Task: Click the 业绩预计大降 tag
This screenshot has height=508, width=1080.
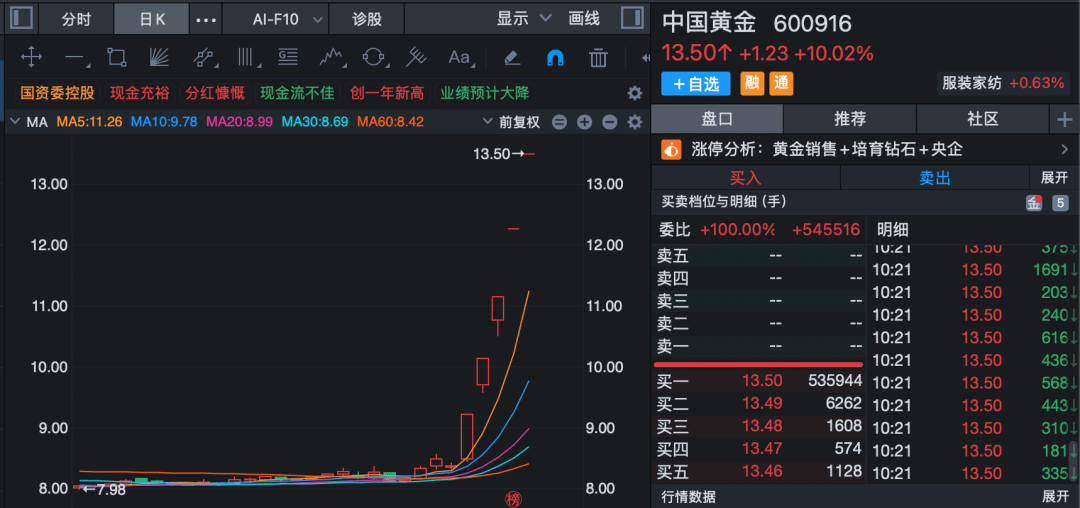Action: point(484,93)
